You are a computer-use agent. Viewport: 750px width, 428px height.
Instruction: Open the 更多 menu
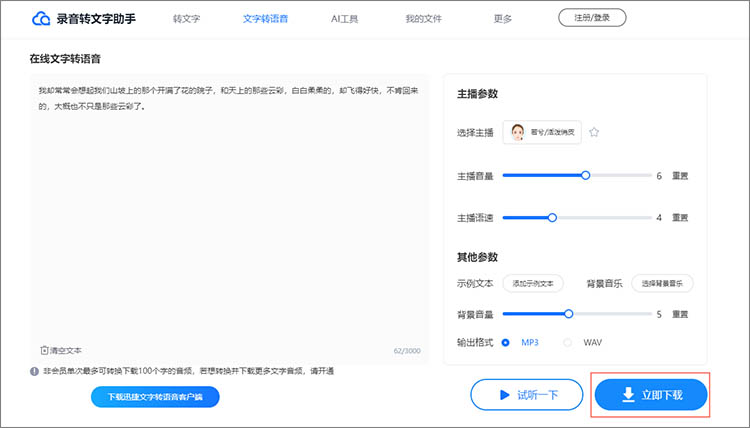click(x=503, y=19)
